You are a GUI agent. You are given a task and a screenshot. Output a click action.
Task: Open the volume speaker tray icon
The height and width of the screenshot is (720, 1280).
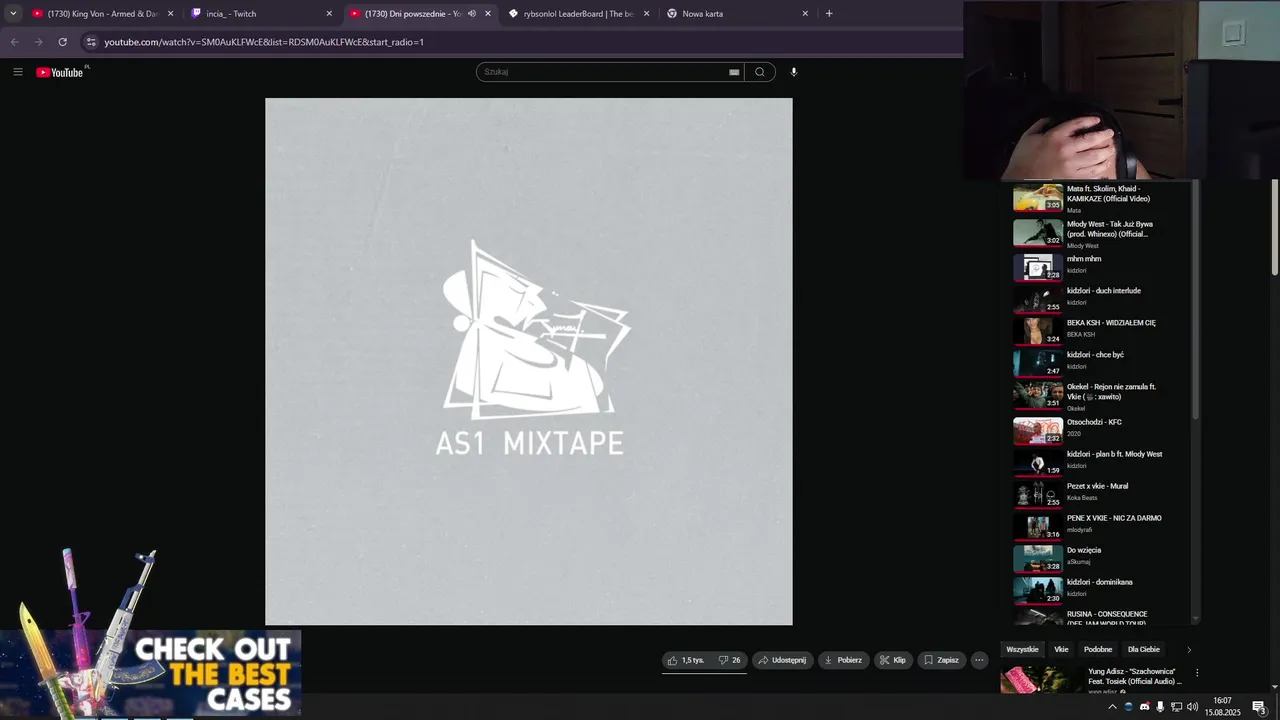(1193, 707)
